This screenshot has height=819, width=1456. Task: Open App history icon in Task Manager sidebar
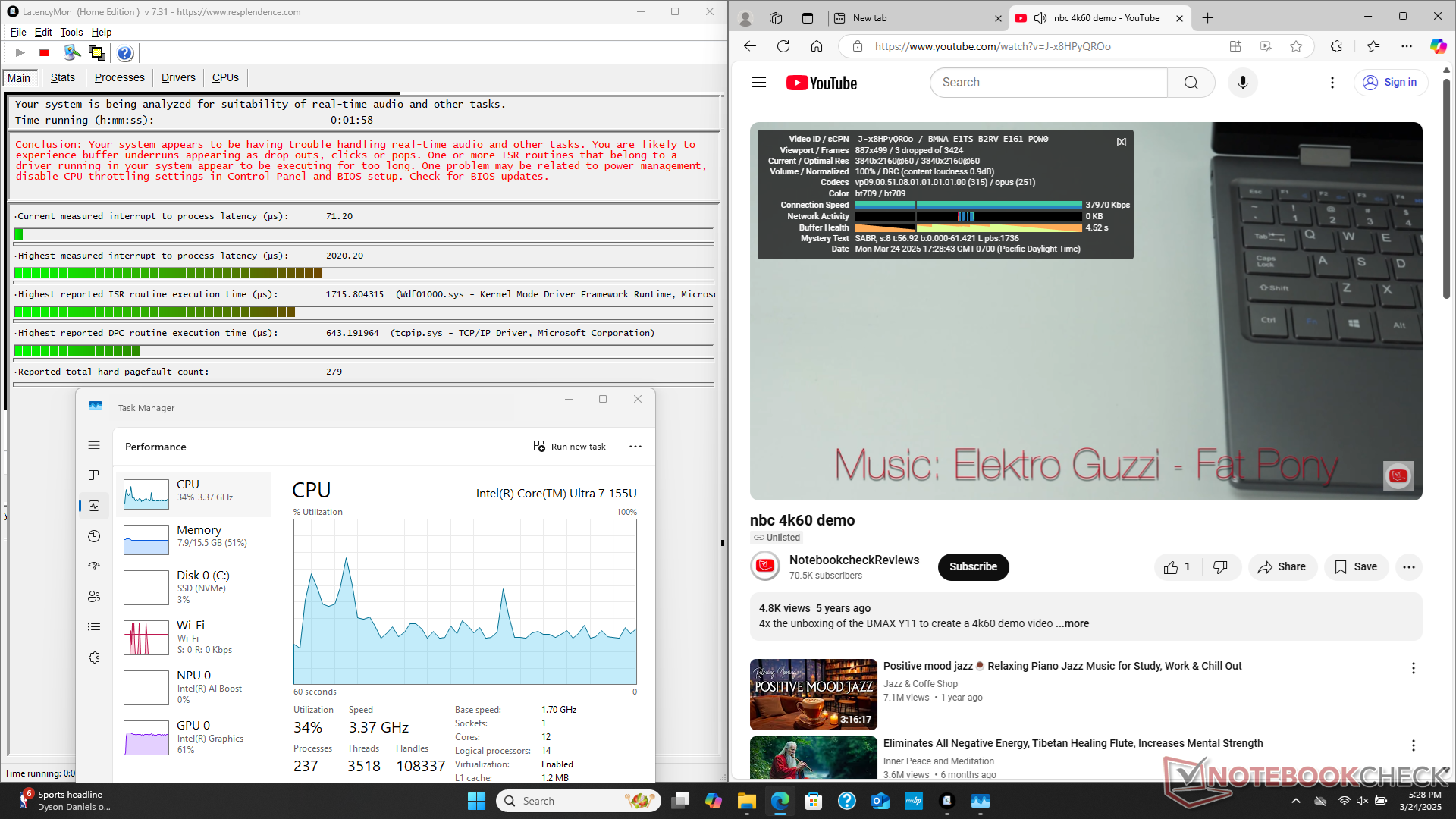point(94,536)
